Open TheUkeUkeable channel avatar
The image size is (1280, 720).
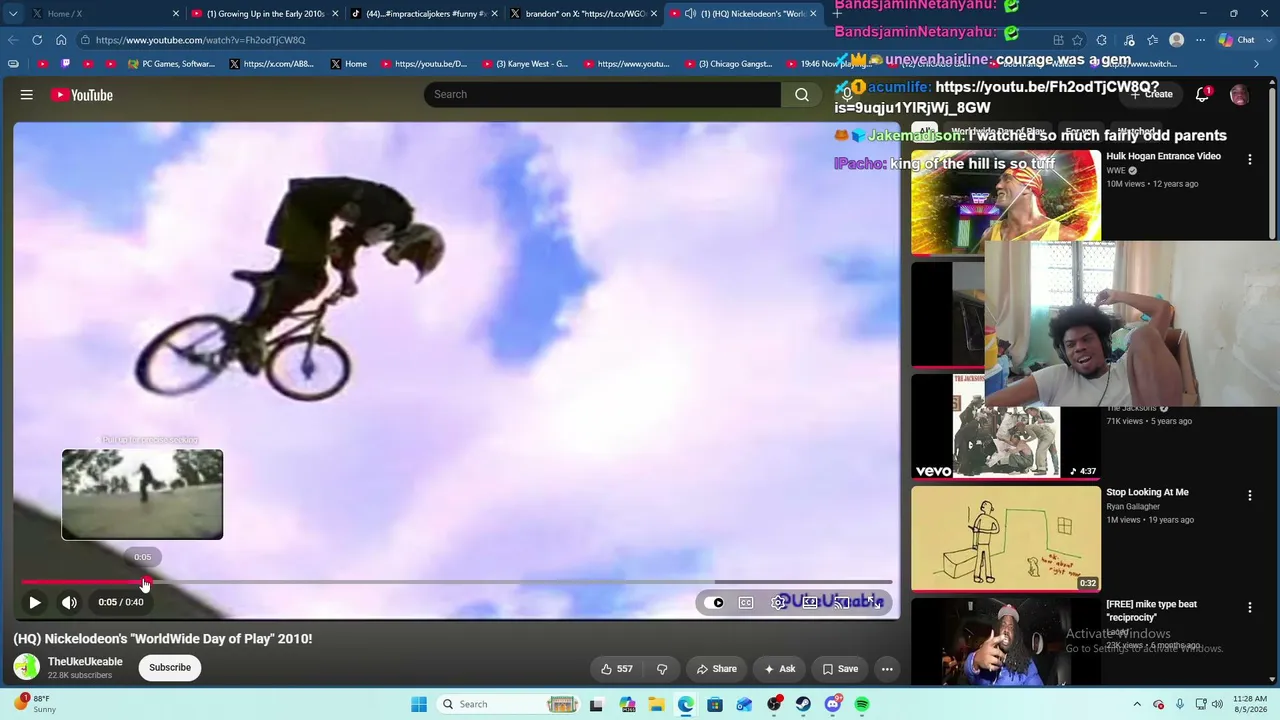(x=27, y=667)
